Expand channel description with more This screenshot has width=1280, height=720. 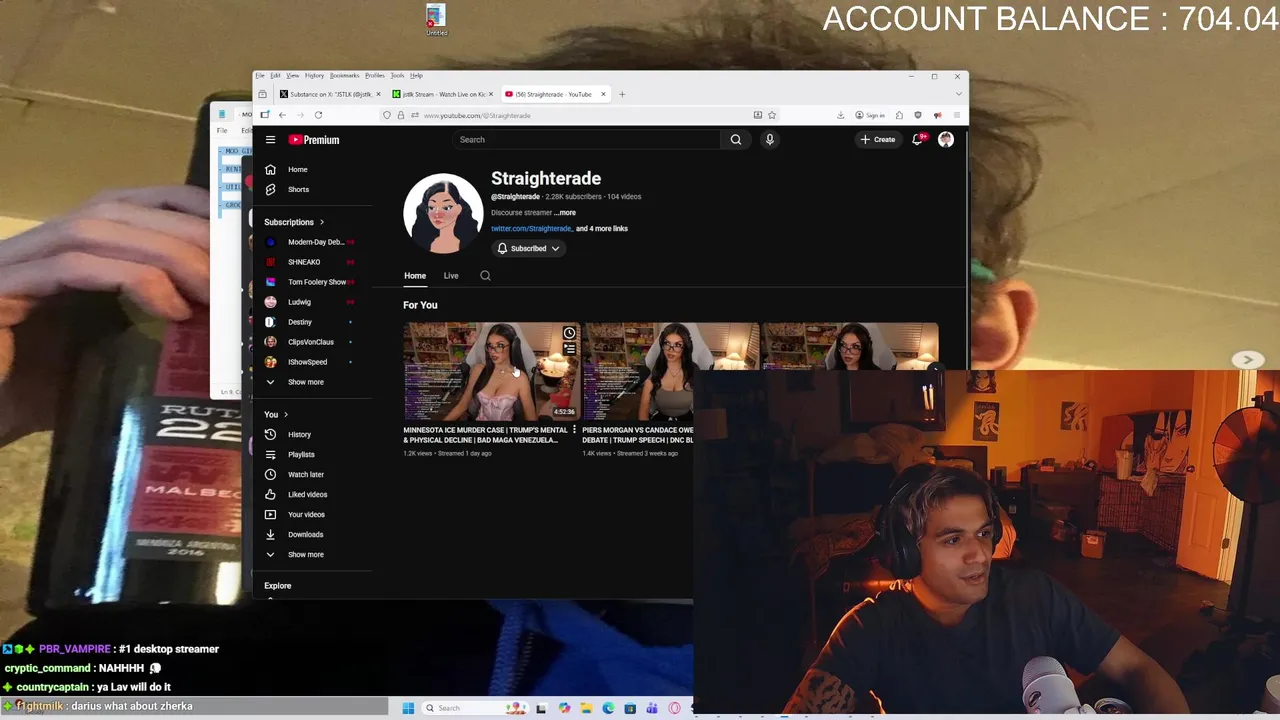(566, 213)
